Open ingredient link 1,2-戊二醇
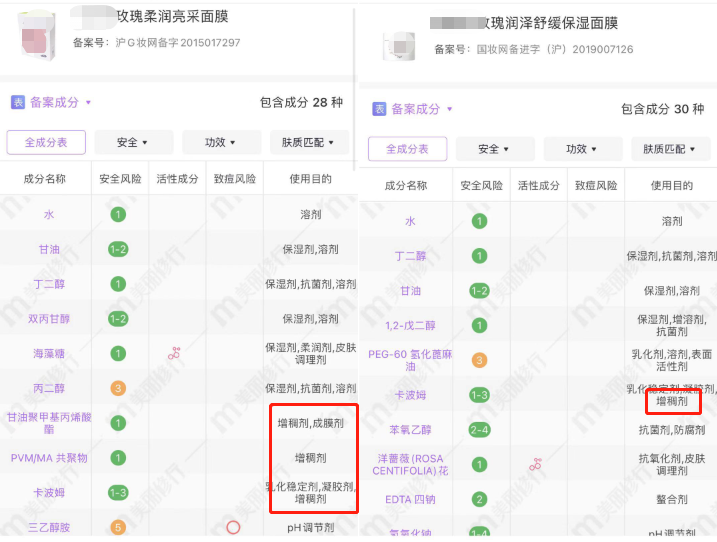The image size is (717, 542). [410, 325]
